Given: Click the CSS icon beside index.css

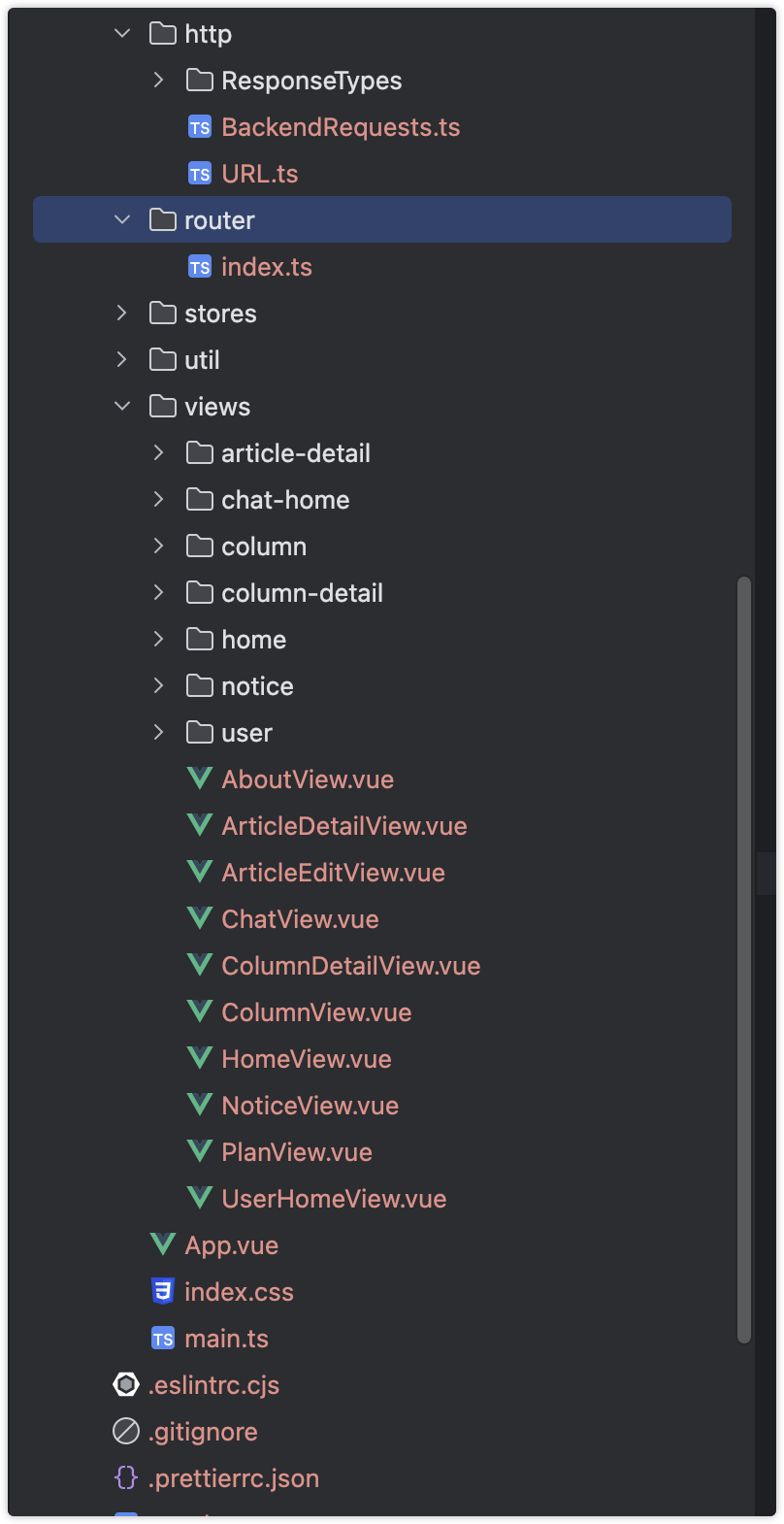Looking at the screenshot, I should (163, 1292).
